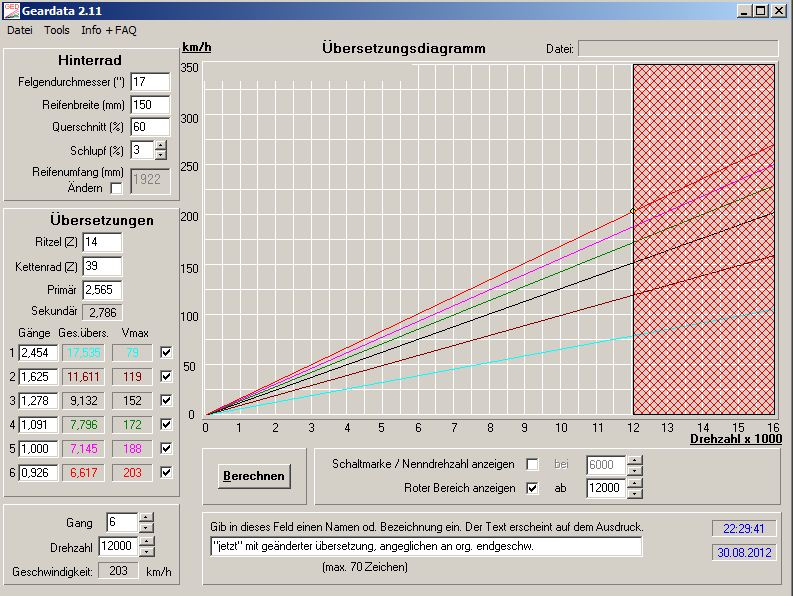
Task: Raise the red zone start rpm stepper
Action: pos(635,483)
